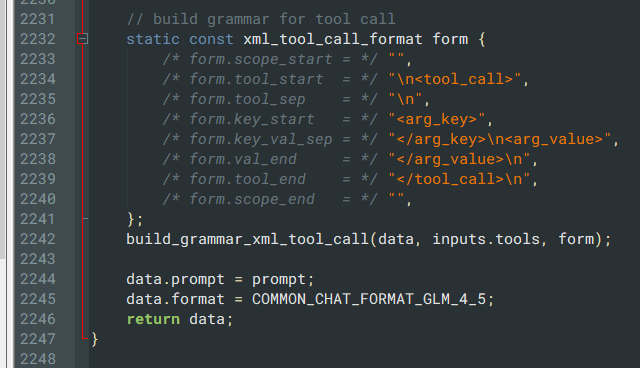The width and height of the screenshot is (640, 368).
Task: Click the return keyword on line 2246
Action: (x=153, y=319)
